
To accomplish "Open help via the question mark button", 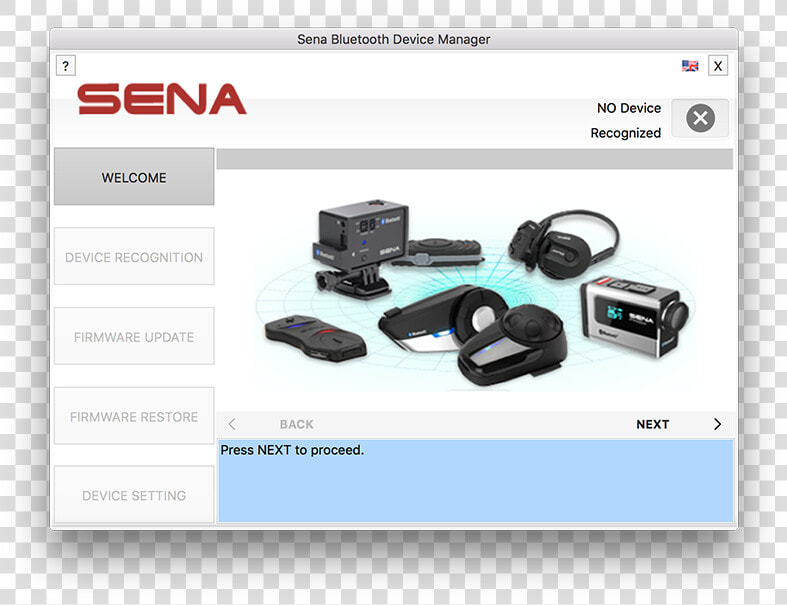I will tap(65, 66).
